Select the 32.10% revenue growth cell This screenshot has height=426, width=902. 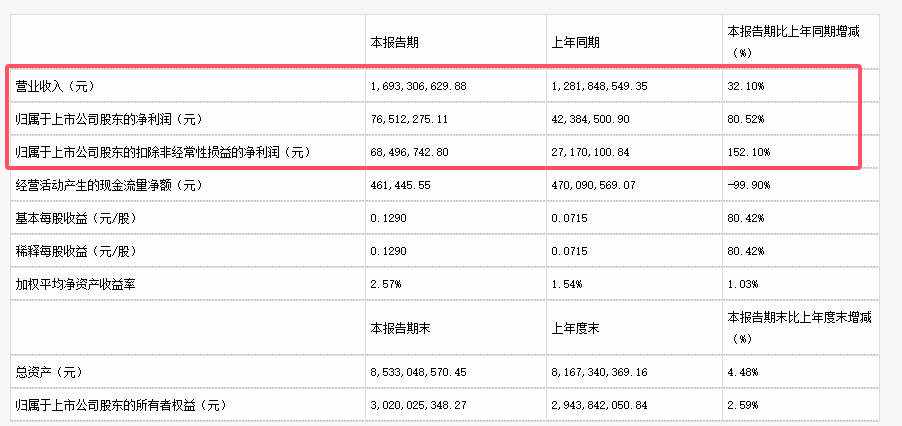point(745,87)
